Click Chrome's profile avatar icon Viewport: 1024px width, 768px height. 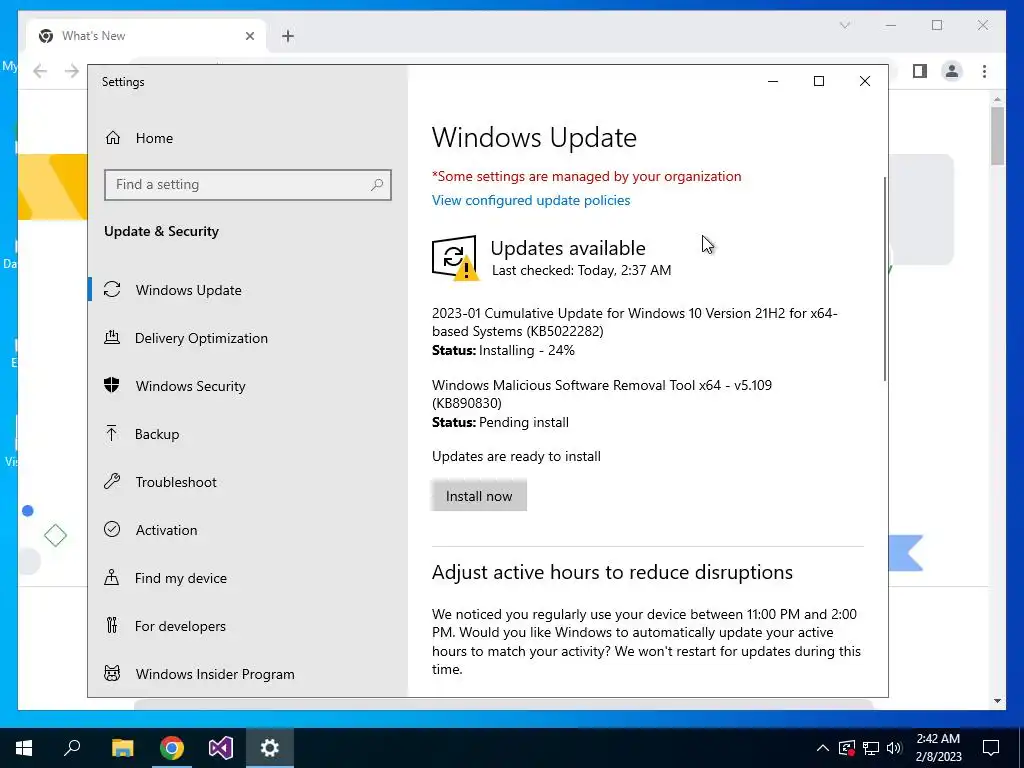coord(952,71)
